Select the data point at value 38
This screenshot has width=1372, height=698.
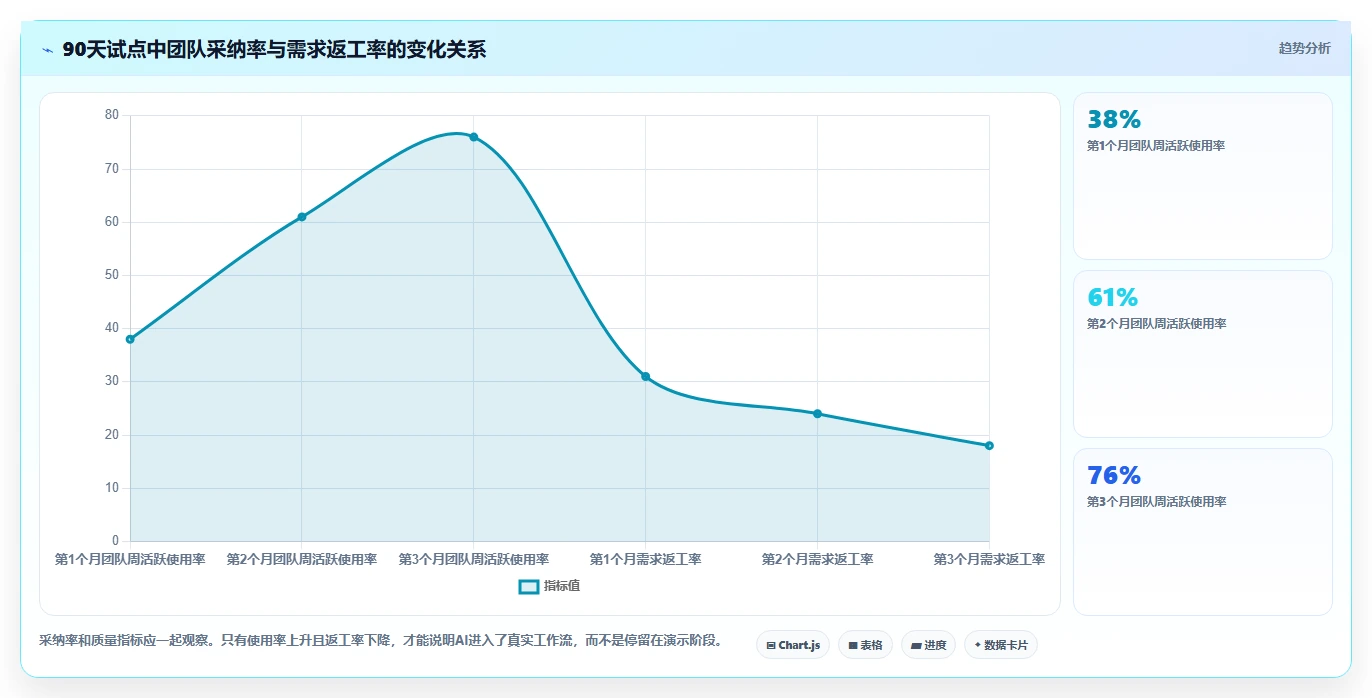[x=130, y=339]
